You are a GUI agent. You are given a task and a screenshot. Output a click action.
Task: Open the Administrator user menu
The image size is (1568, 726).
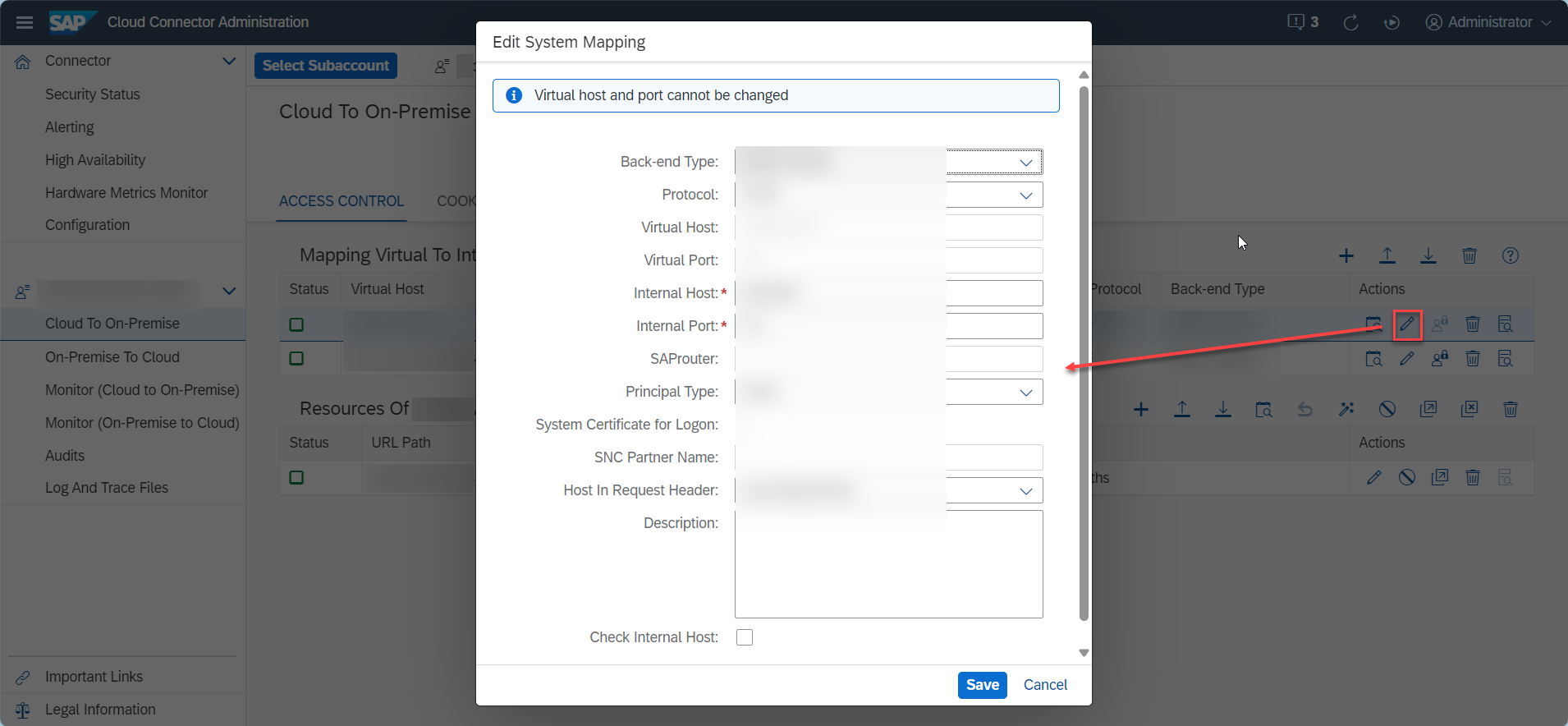coord(1488,22)
